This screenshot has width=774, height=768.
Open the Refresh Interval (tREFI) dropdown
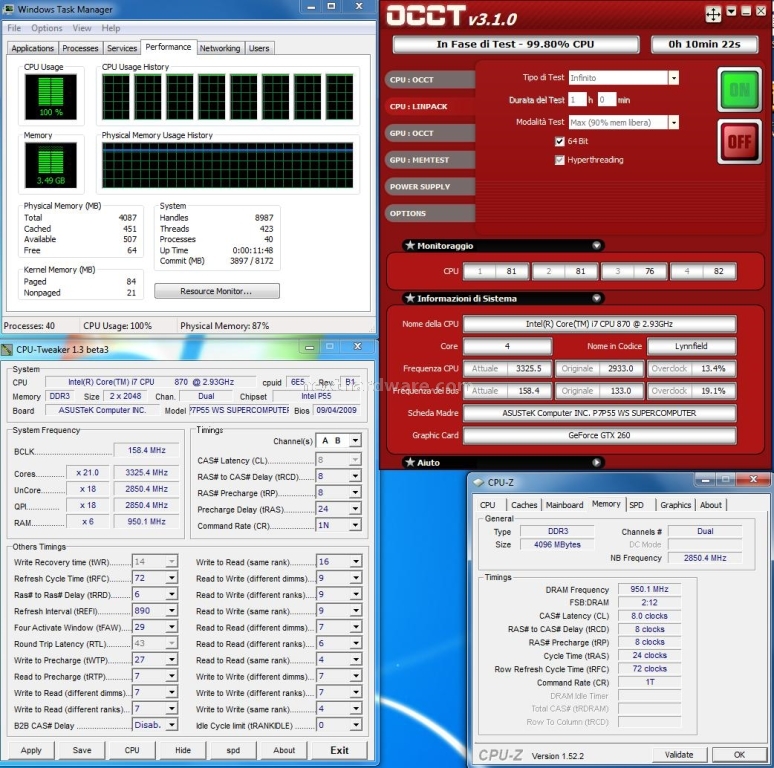click(171, 611)
